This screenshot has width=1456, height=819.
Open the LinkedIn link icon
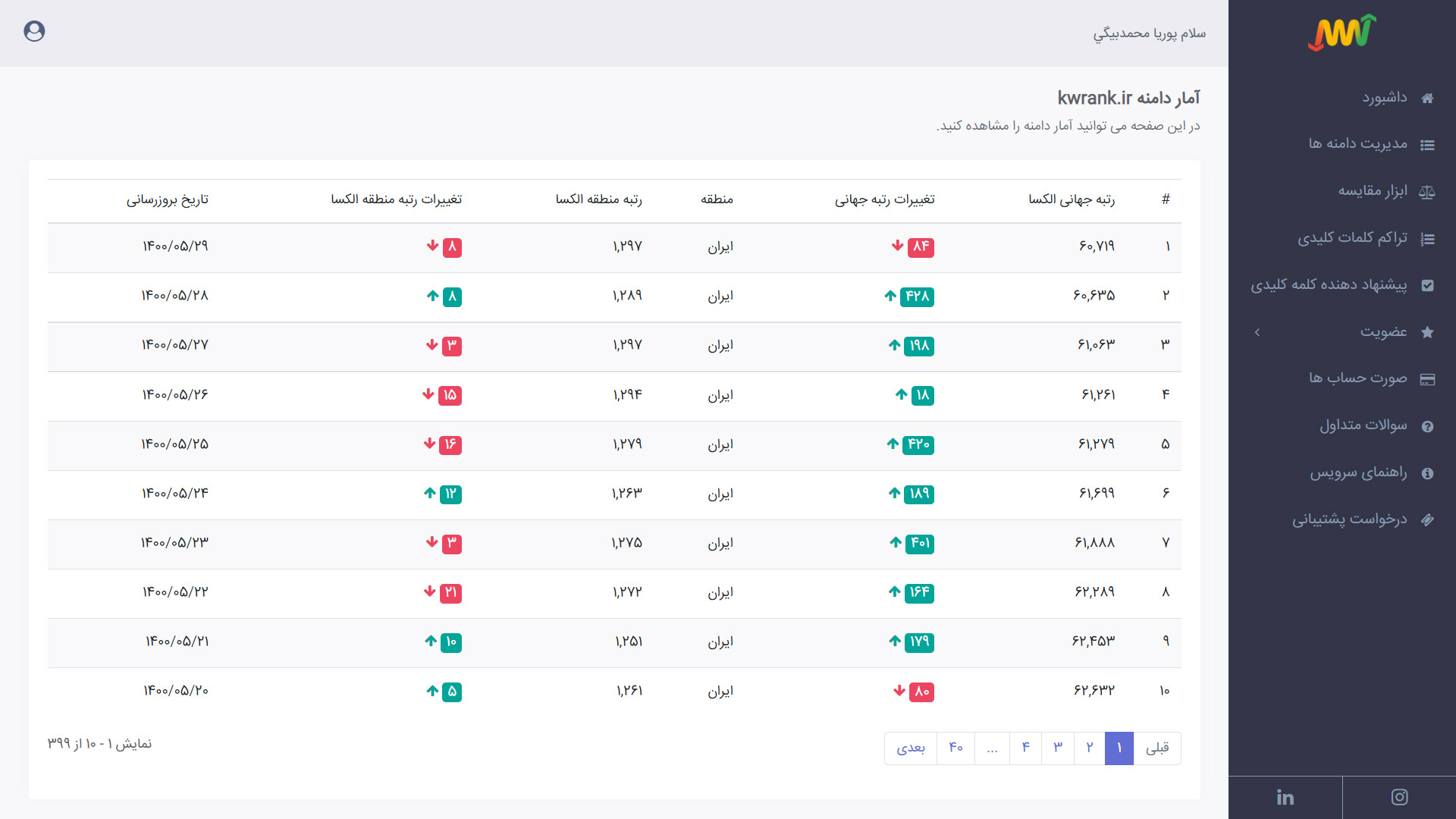pos(1285,797)
